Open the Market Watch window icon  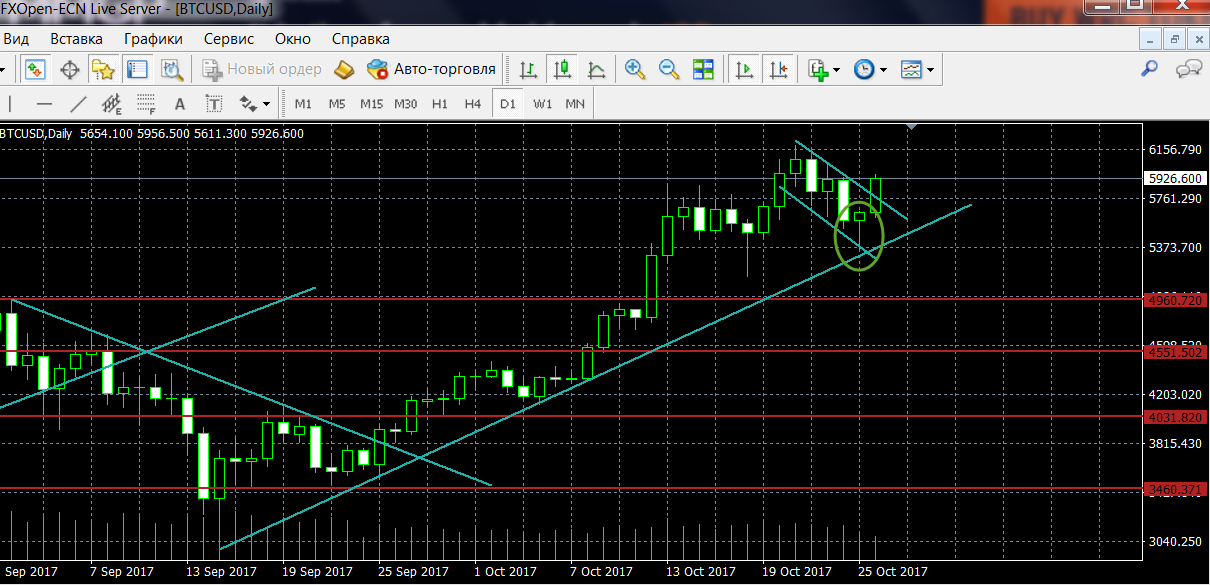coord(37,69)
